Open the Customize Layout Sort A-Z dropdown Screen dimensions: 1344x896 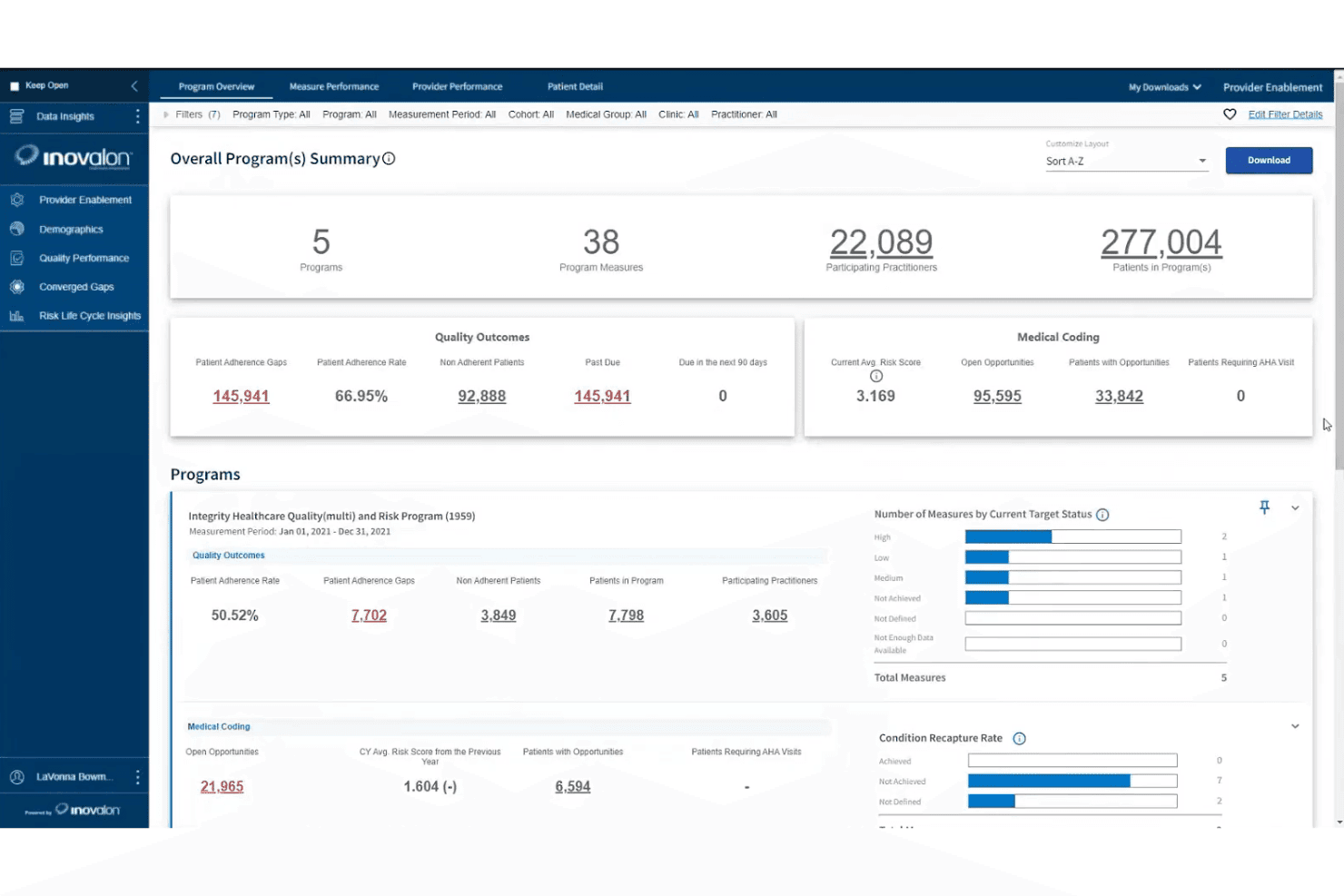[1126, 162]
